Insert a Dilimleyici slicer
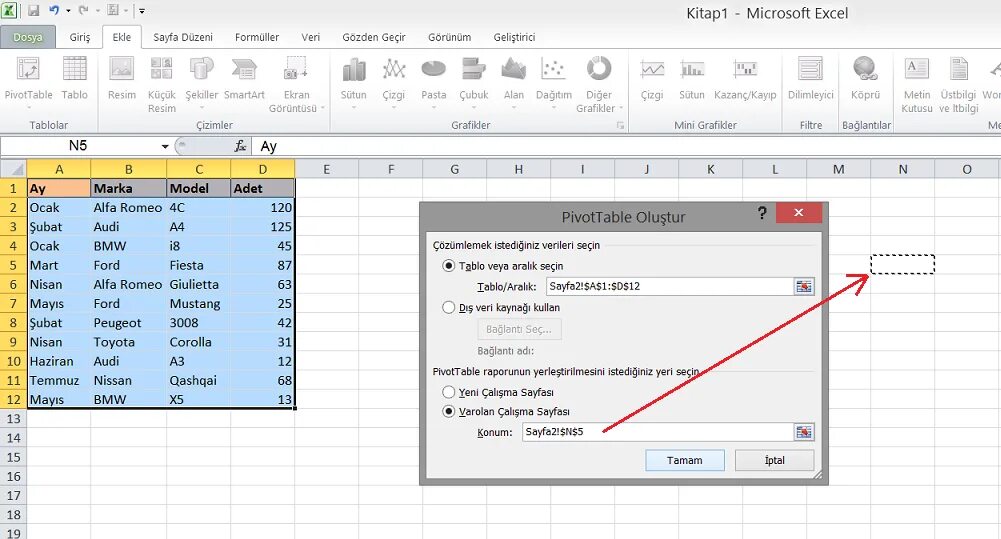The width and height of the screenshot is (1001, 539). tap(811, 80)
